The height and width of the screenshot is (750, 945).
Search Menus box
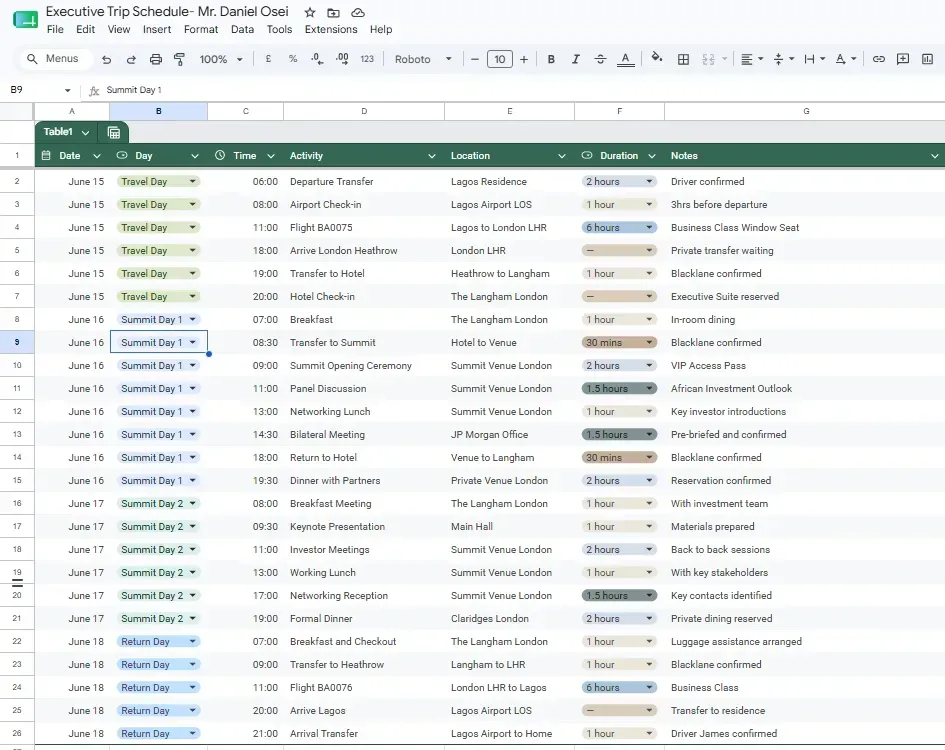[x=58, y=58]
